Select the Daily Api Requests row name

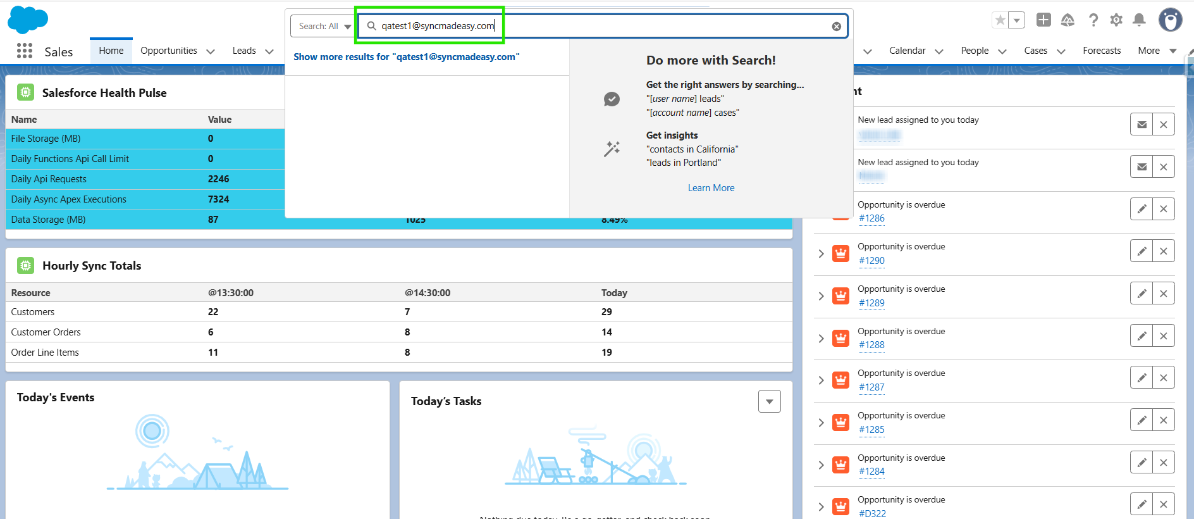tap(49, 179)
